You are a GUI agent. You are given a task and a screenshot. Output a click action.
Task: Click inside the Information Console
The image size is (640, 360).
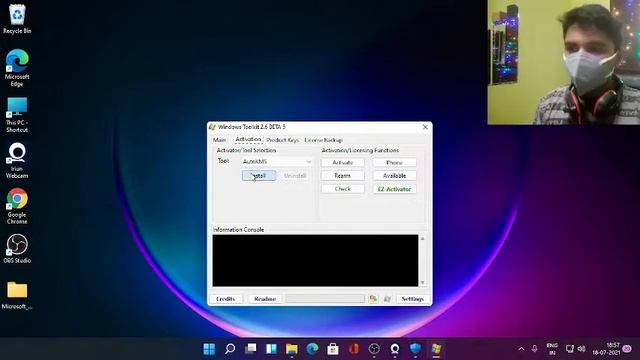pos(315,260)
